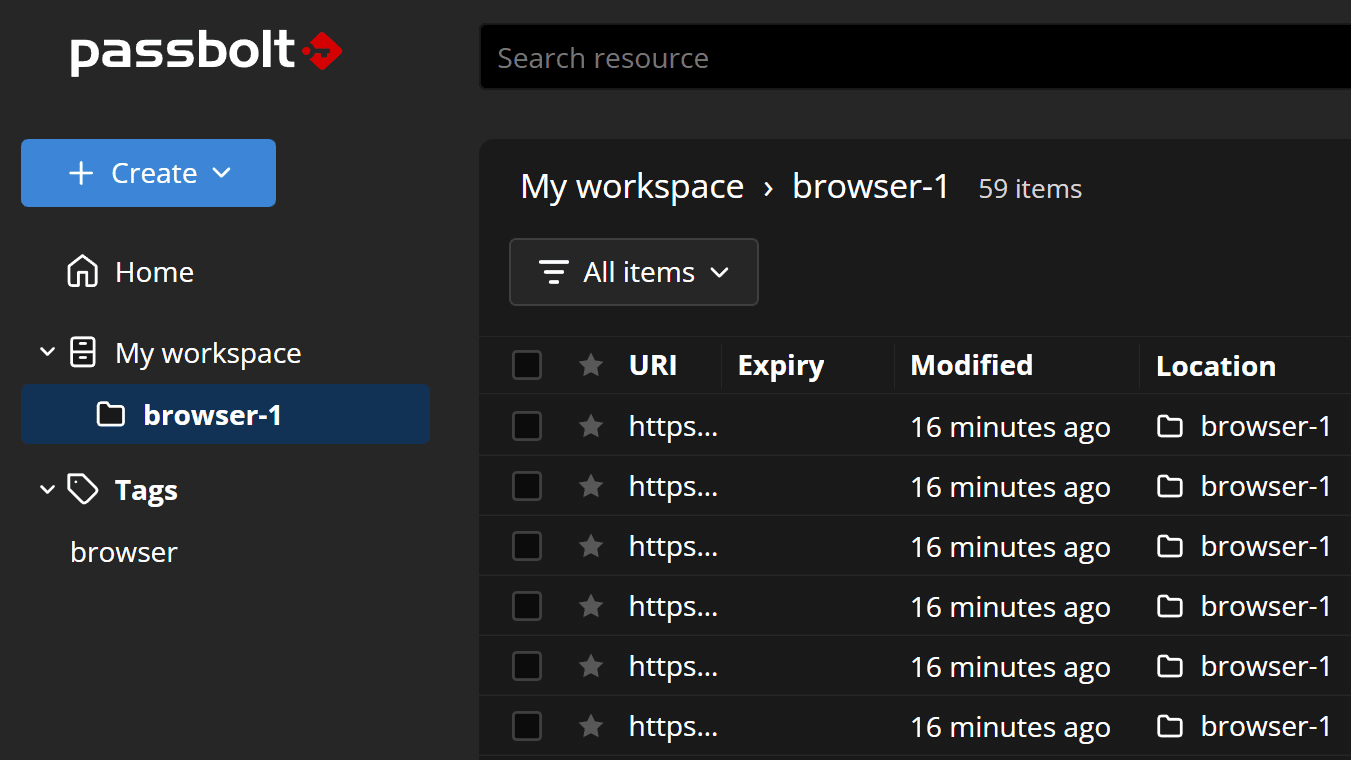Click the folder icon in the first Location cell

click(x=1169, y=425)
